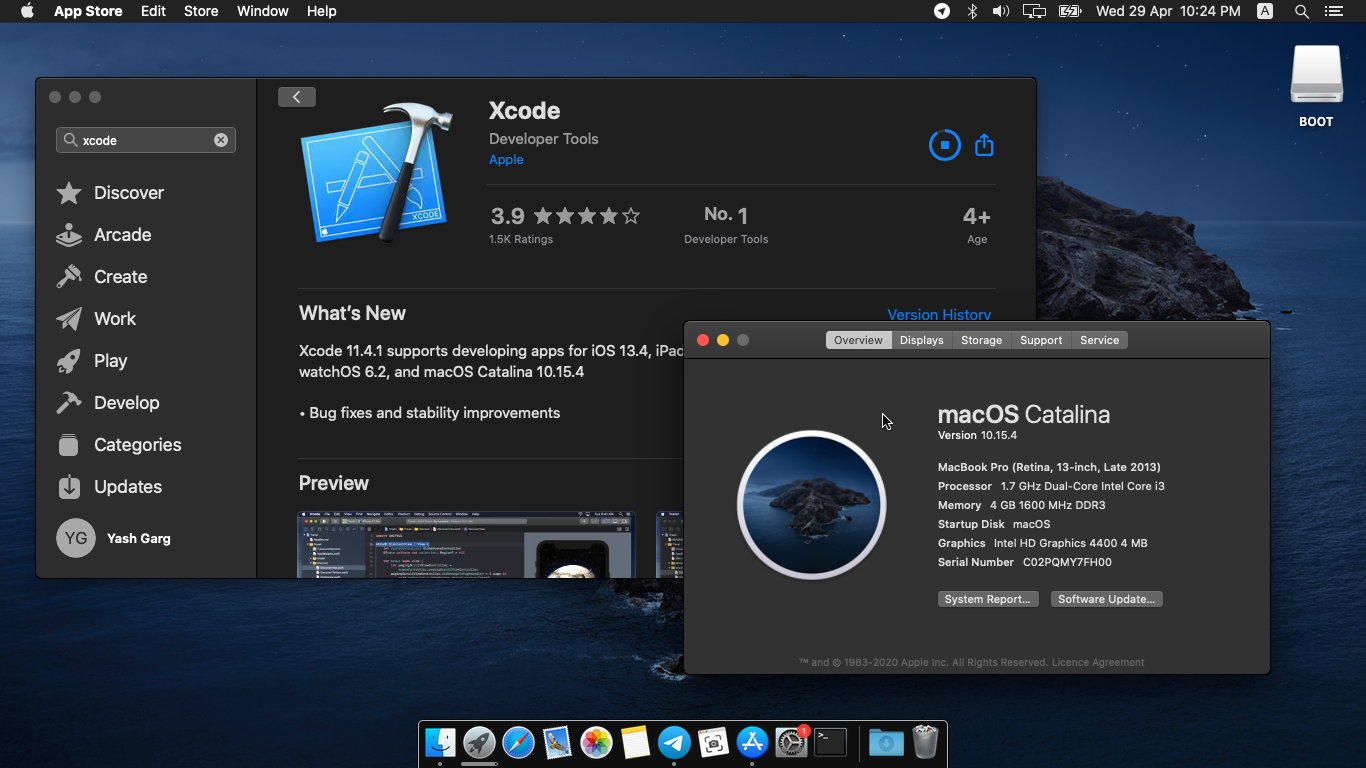Open Notification Centre
Image resolution: width=1366 pixels, height=768 pixels.
(x=1333, y=11)
